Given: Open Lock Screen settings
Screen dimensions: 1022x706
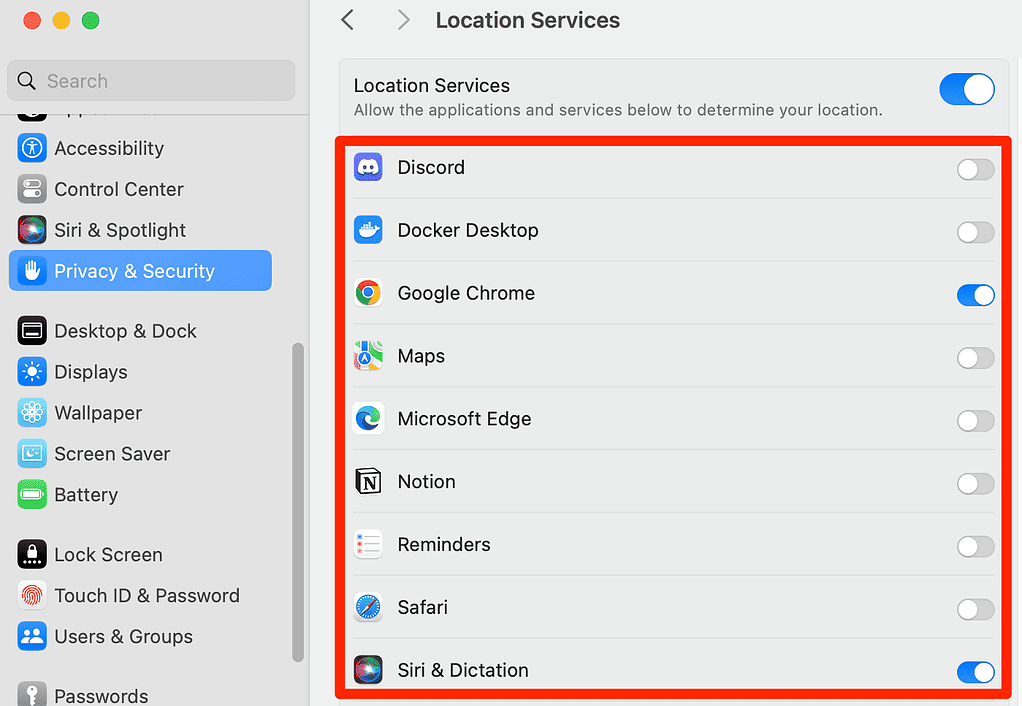Looking at the screenshot, I should coord(110,554).
